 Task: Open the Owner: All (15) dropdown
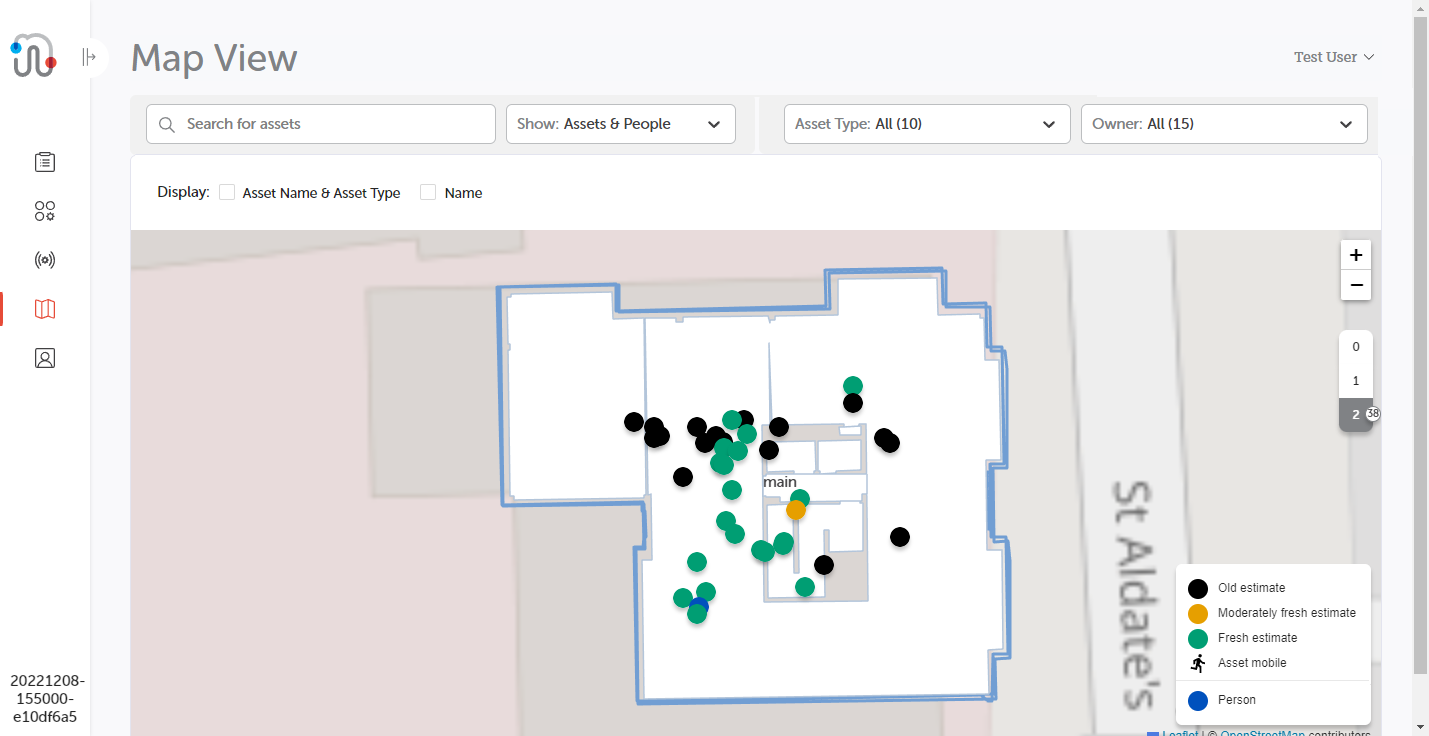[x=1223, y=124]
